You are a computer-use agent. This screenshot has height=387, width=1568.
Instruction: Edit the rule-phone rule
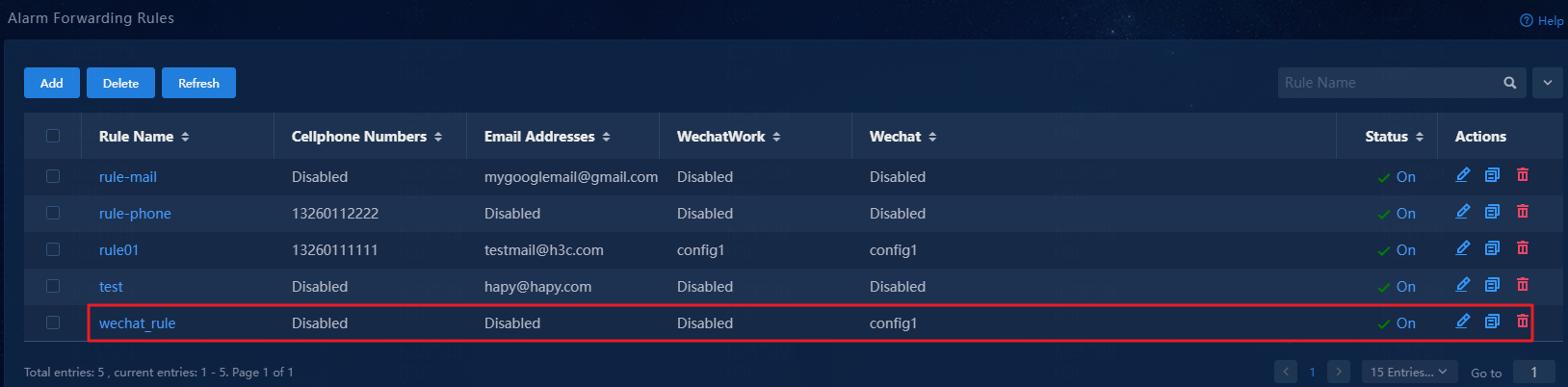[1462, 212]
